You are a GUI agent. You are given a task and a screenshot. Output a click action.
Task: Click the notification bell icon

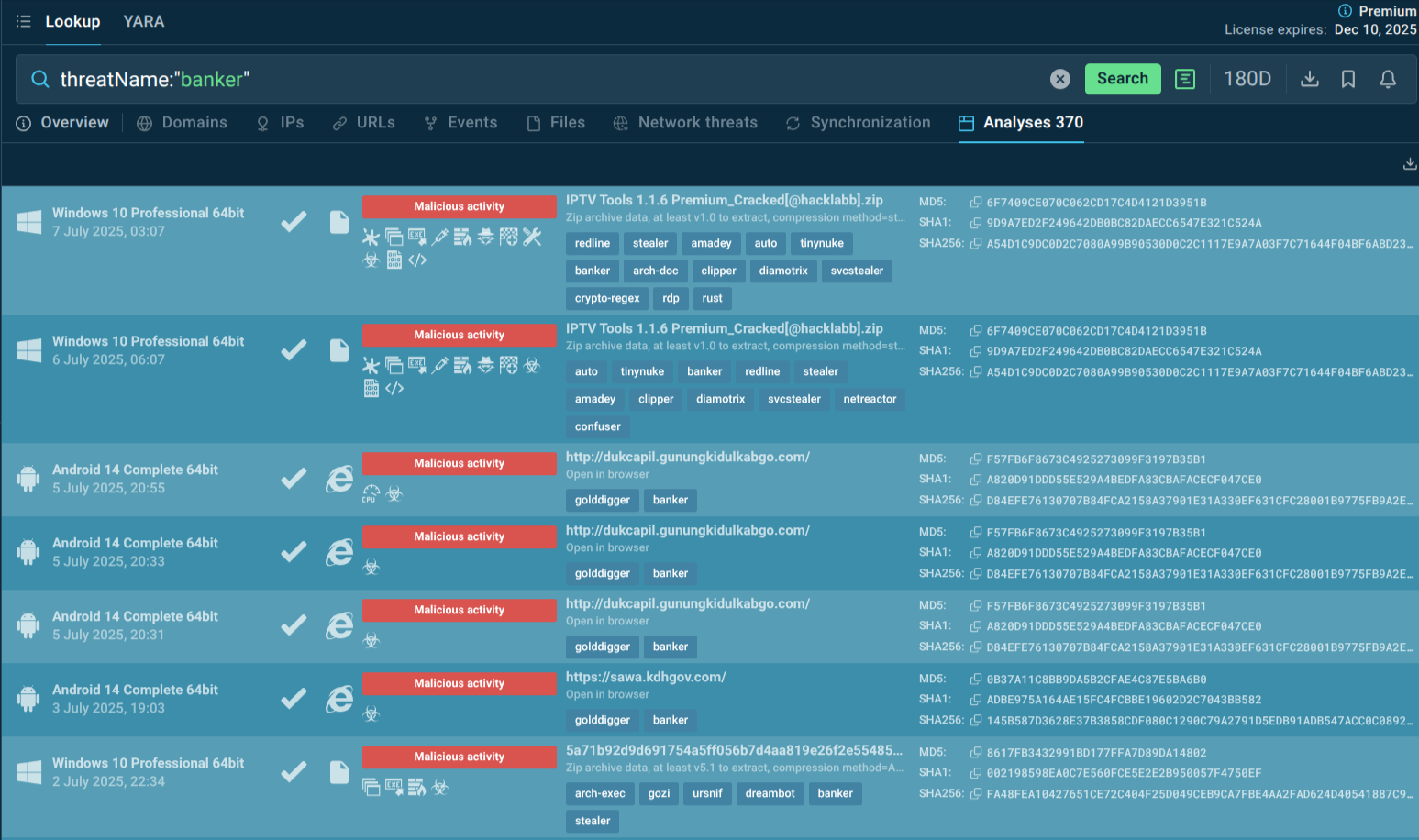(x=1388, y=79)
